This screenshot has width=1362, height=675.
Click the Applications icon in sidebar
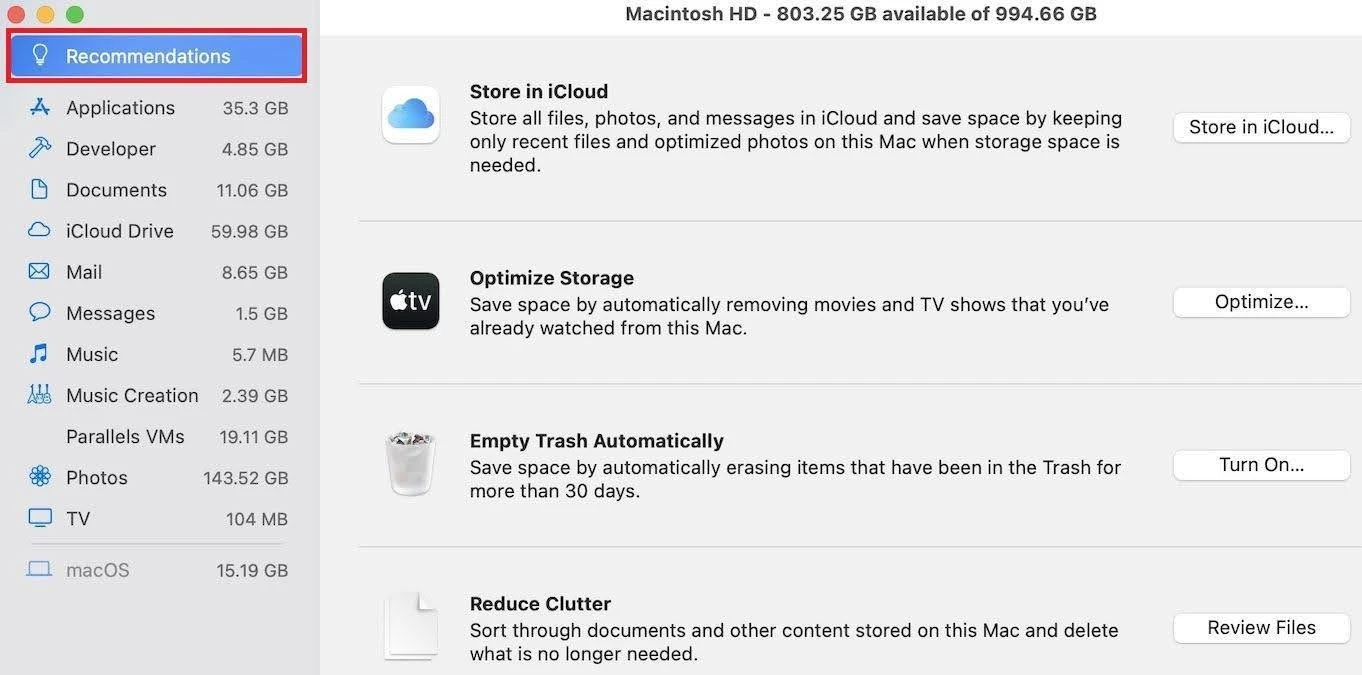[40, 107]
